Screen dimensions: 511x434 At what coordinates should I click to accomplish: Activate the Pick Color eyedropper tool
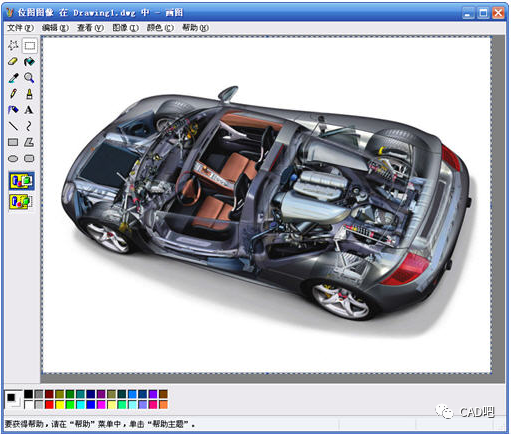coord(13,78)
